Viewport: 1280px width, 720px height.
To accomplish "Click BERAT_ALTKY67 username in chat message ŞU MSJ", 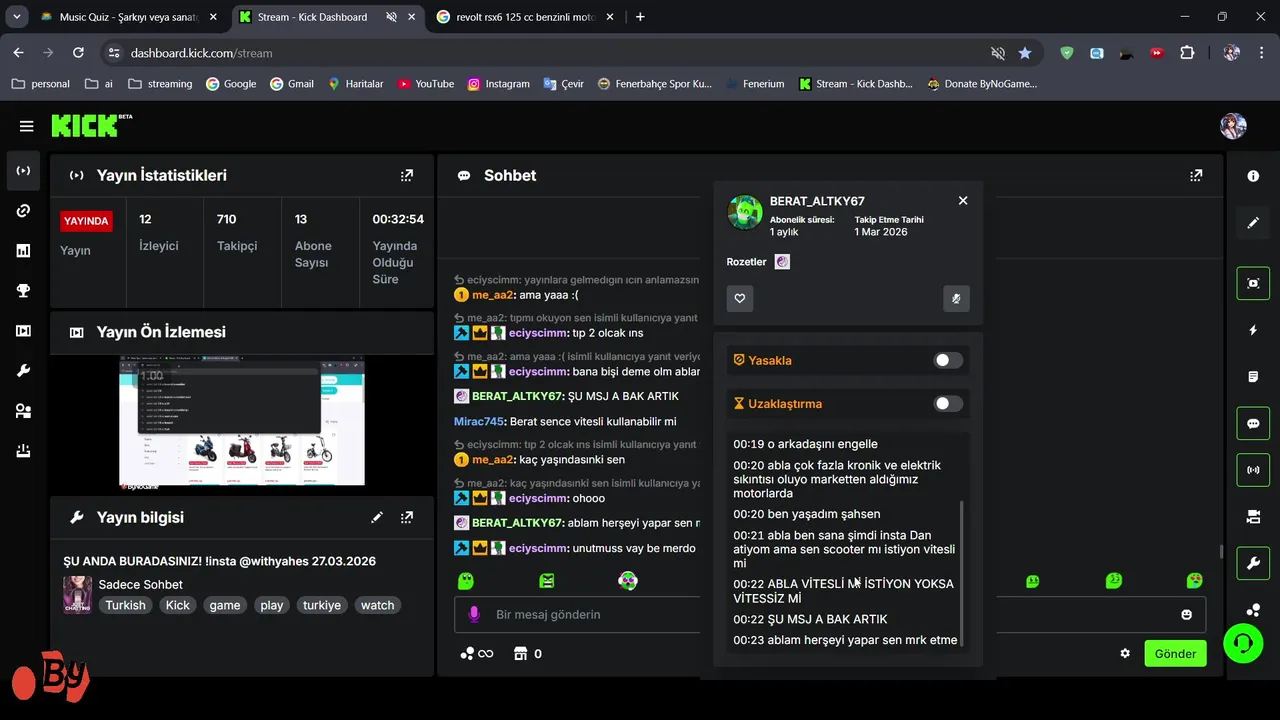I will point(518,396).
